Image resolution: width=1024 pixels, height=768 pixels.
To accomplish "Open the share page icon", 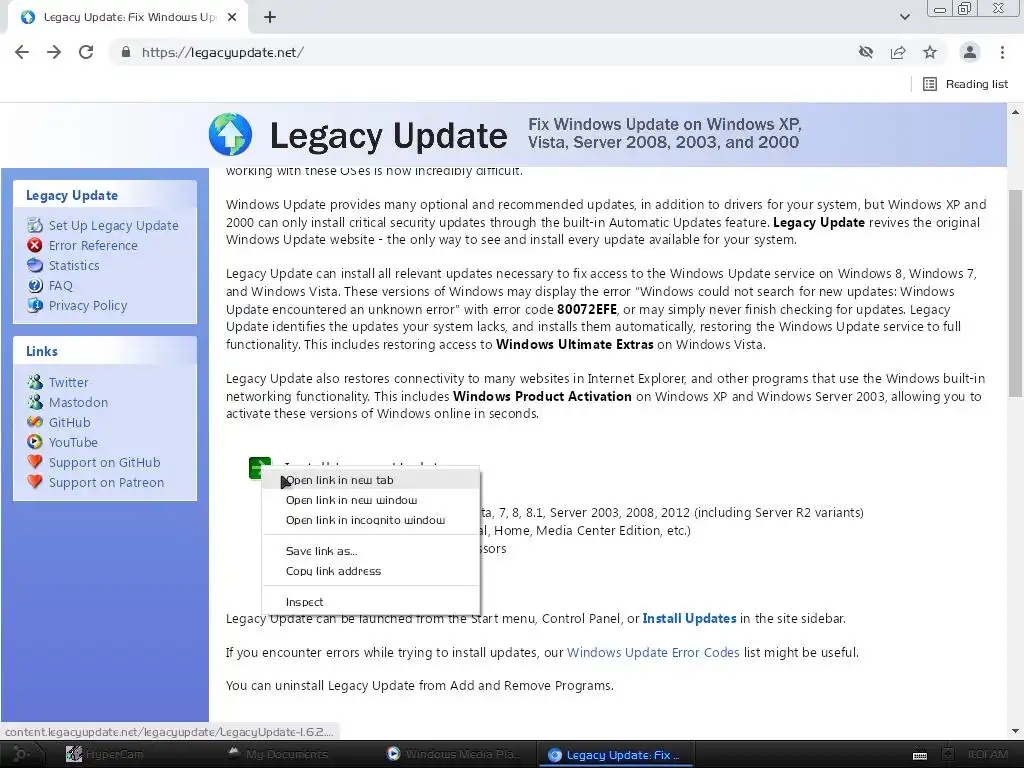I will 898,52.
